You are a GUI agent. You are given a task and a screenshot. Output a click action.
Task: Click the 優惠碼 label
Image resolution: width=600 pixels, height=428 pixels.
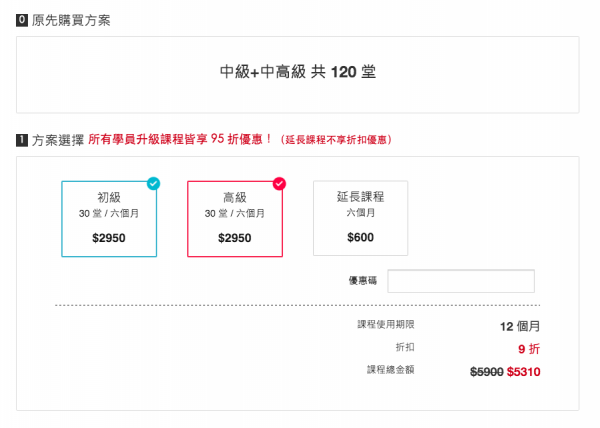tap(360, 281)
